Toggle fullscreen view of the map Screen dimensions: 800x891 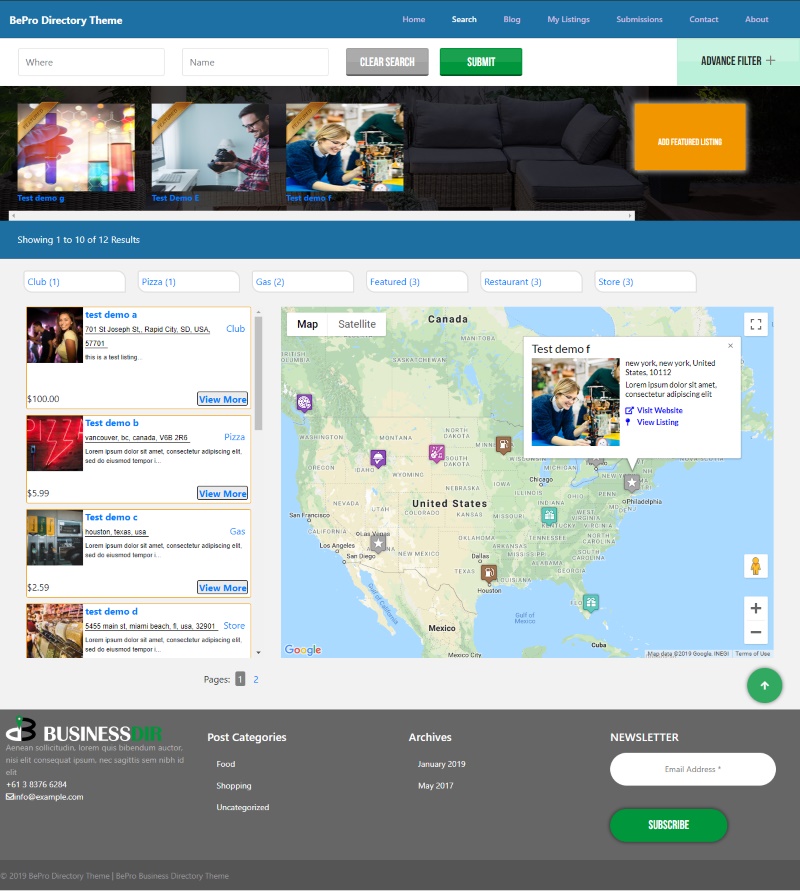coord(756,324)
